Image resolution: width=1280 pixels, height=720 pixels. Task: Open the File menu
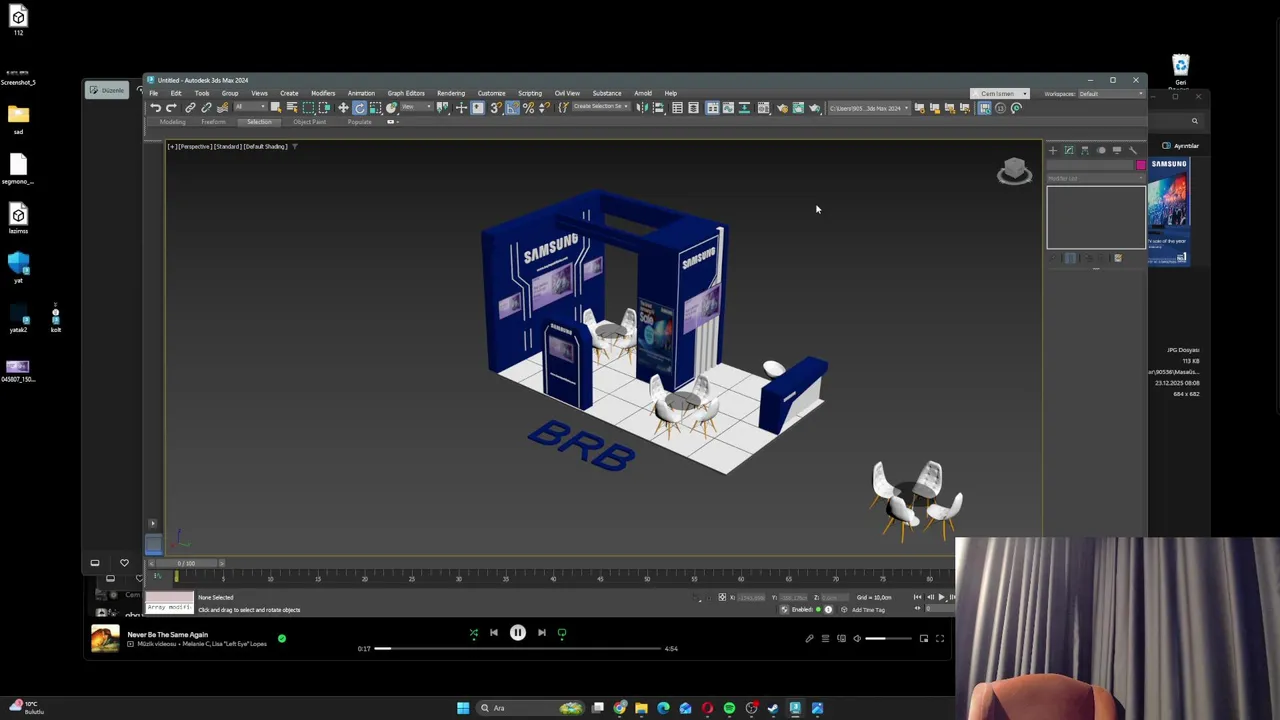(153, 94)
